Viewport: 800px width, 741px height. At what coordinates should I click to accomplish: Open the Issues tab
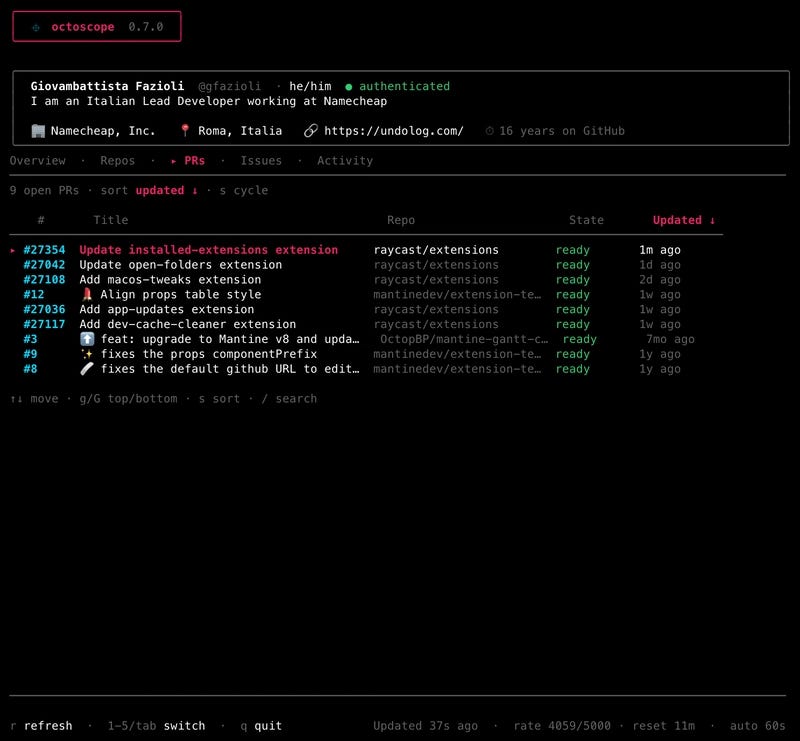[261, 161]
